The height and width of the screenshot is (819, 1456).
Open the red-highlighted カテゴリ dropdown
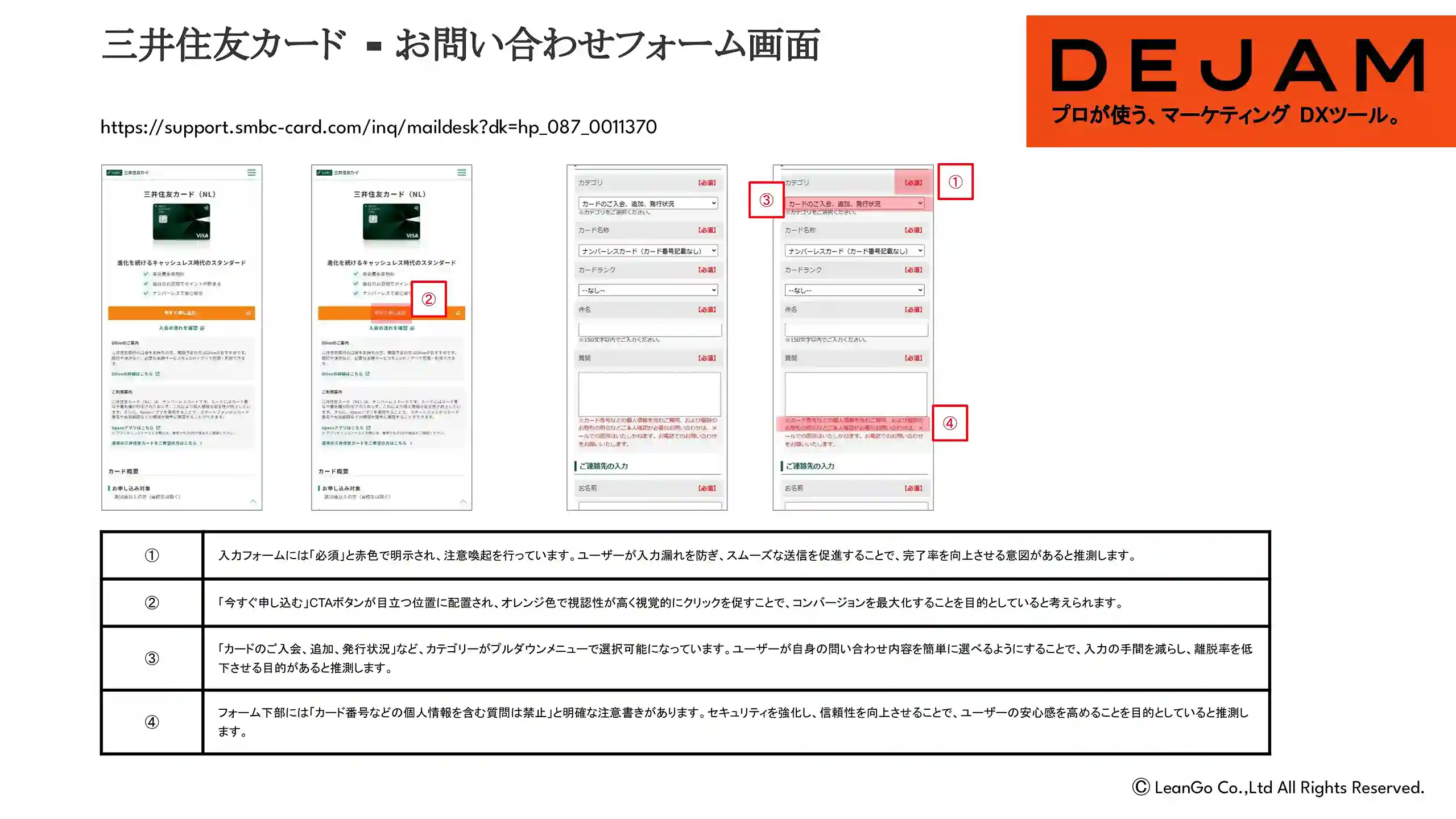(855, 203)
